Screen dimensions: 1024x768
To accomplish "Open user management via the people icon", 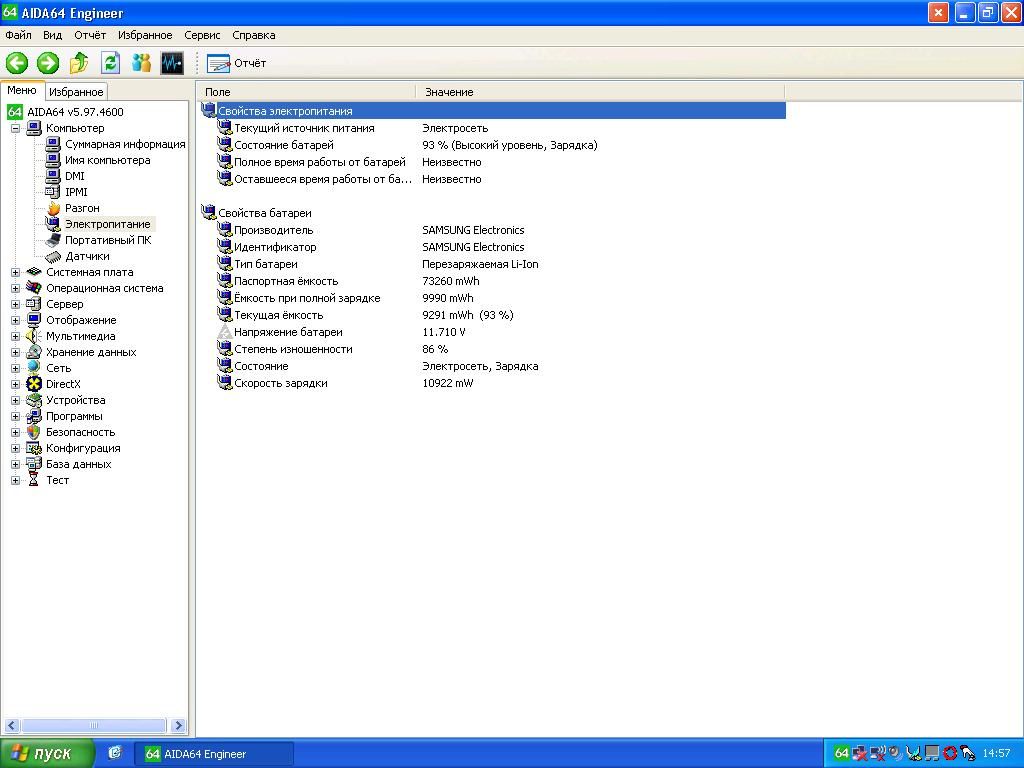I will (x=141, y=63).
